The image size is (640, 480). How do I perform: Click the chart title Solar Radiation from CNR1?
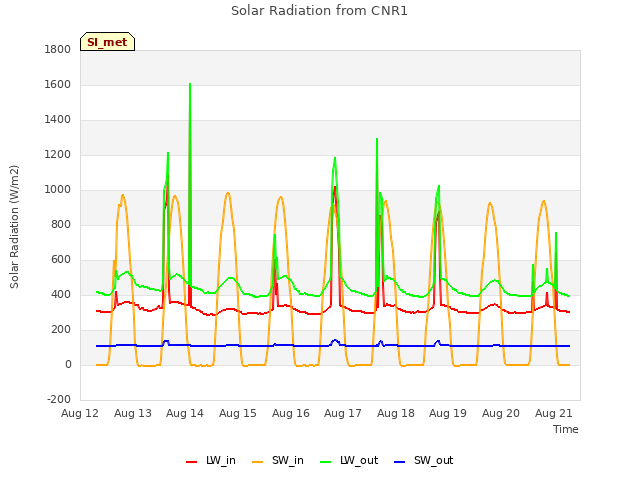point(319,11)
